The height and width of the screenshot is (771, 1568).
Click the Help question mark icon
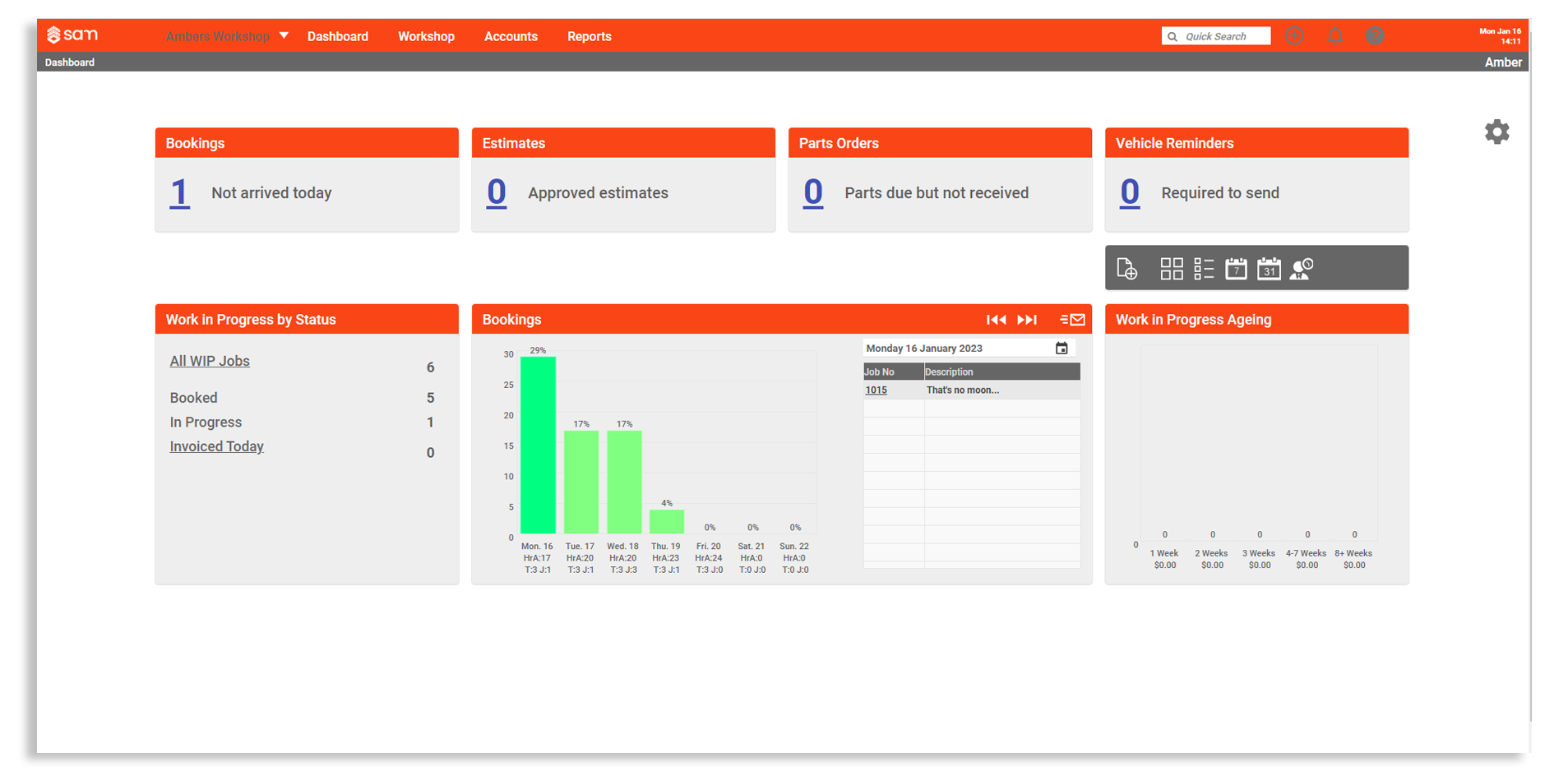(1375, 35)
